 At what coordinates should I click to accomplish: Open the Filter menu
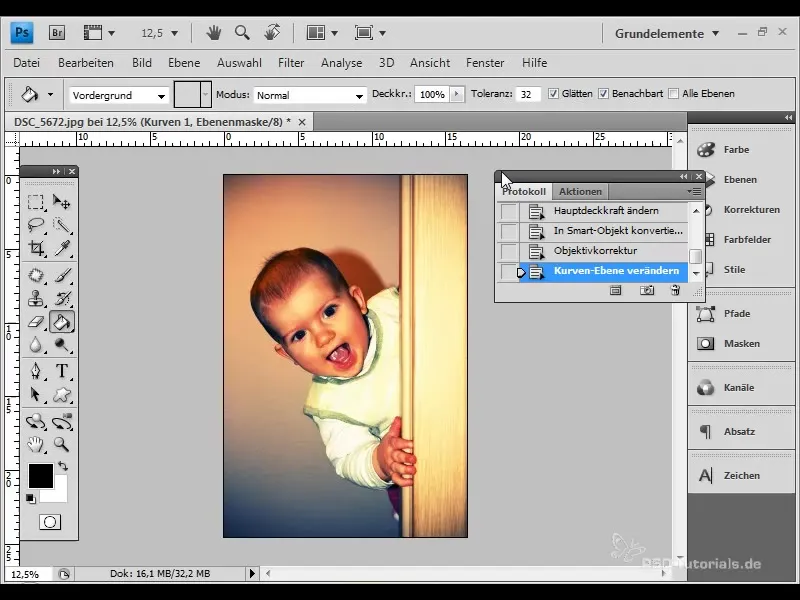coord(291,63)
